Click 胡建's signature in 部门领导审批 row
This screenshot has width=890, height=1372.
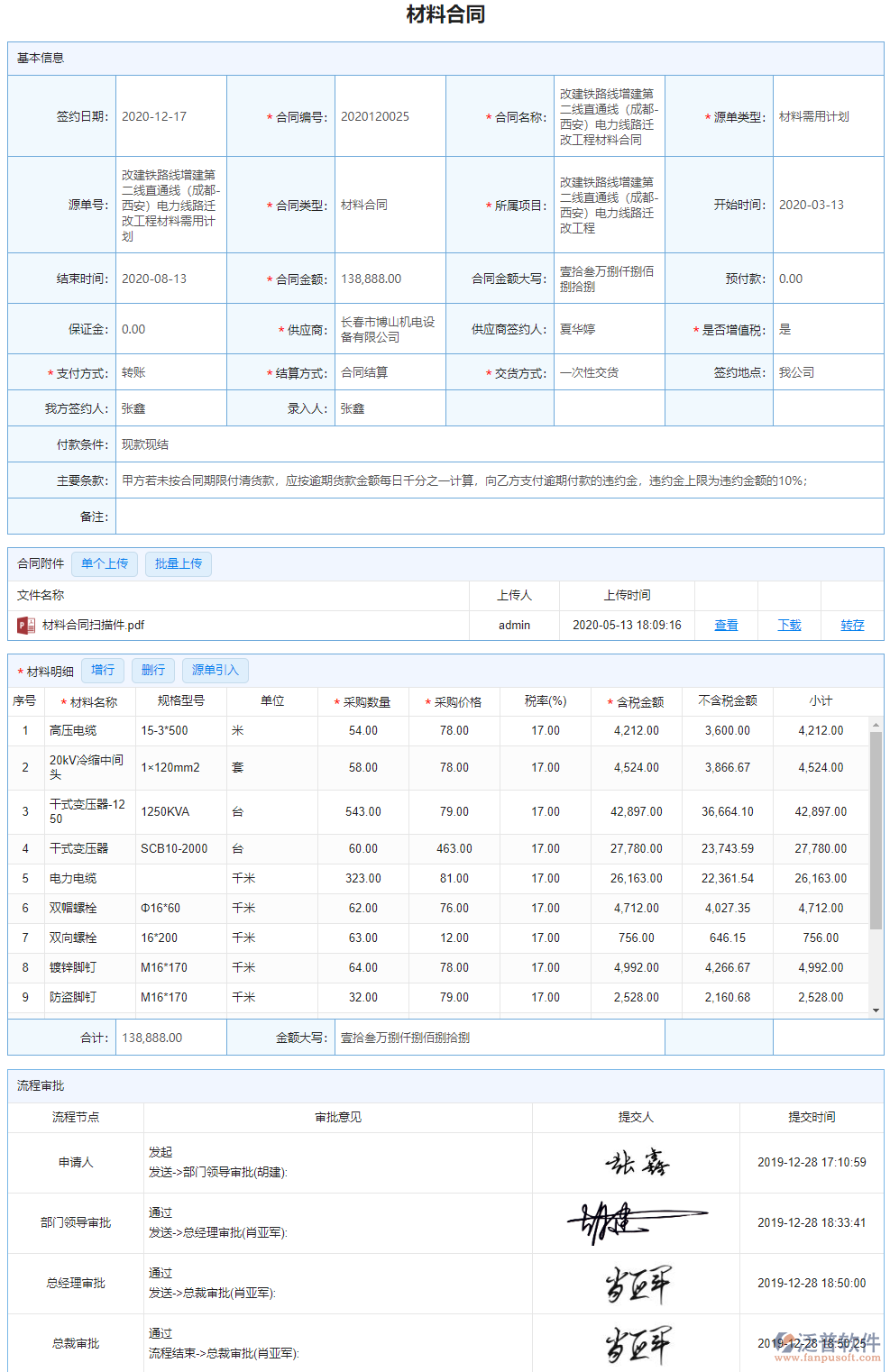point(635,1222)
